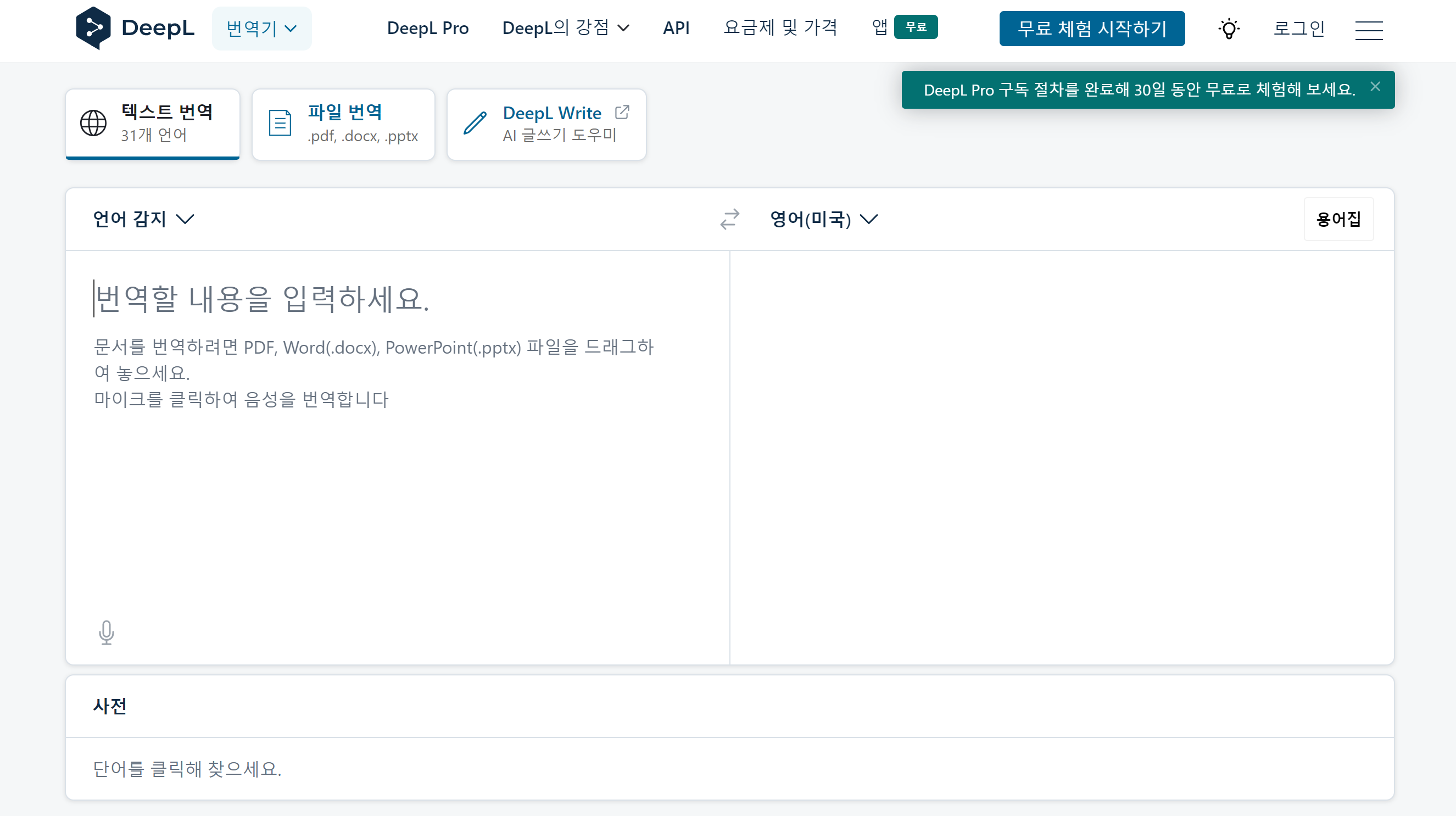Open the 영어(미국) target language dropdown
The height and width of the screenshot is (816, 1456).
(824, 219)
